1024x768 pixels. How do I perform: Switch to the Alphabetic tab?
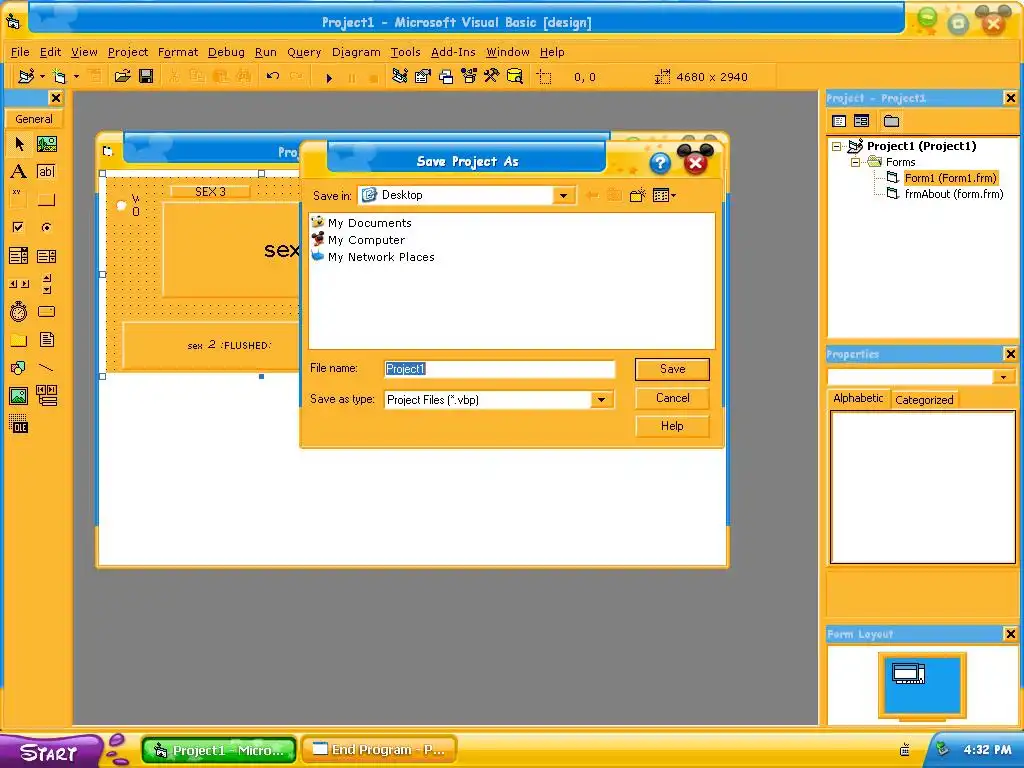click(x=858, y=398)
